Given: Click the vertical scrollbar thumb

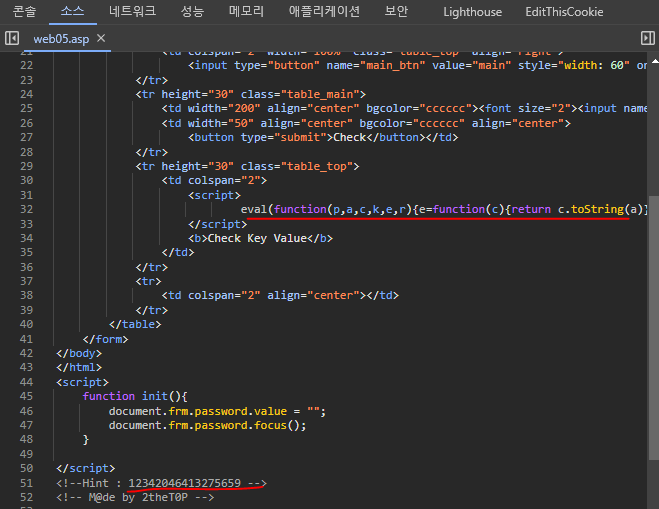Looking at the screenshot, I should (x=654, y=328).
